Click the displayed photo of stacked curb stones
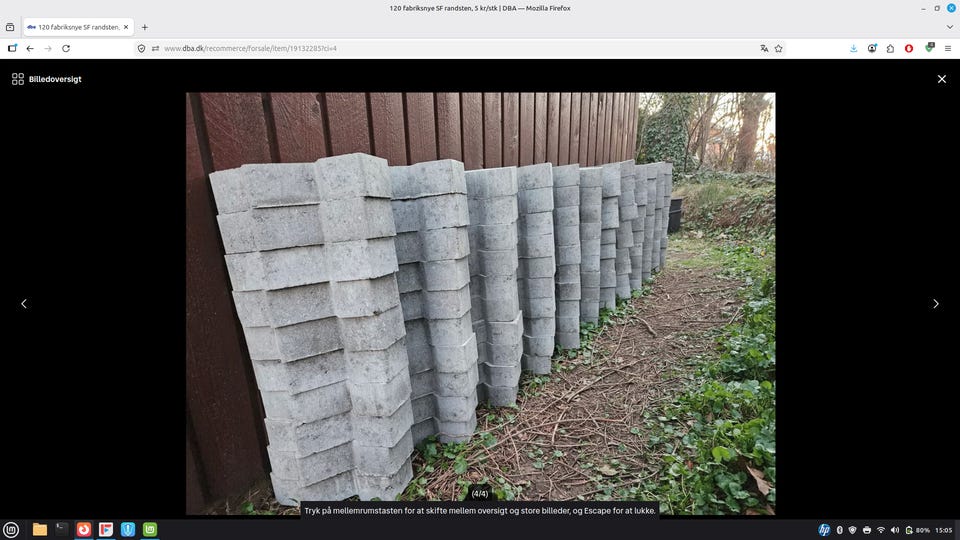 481,303
